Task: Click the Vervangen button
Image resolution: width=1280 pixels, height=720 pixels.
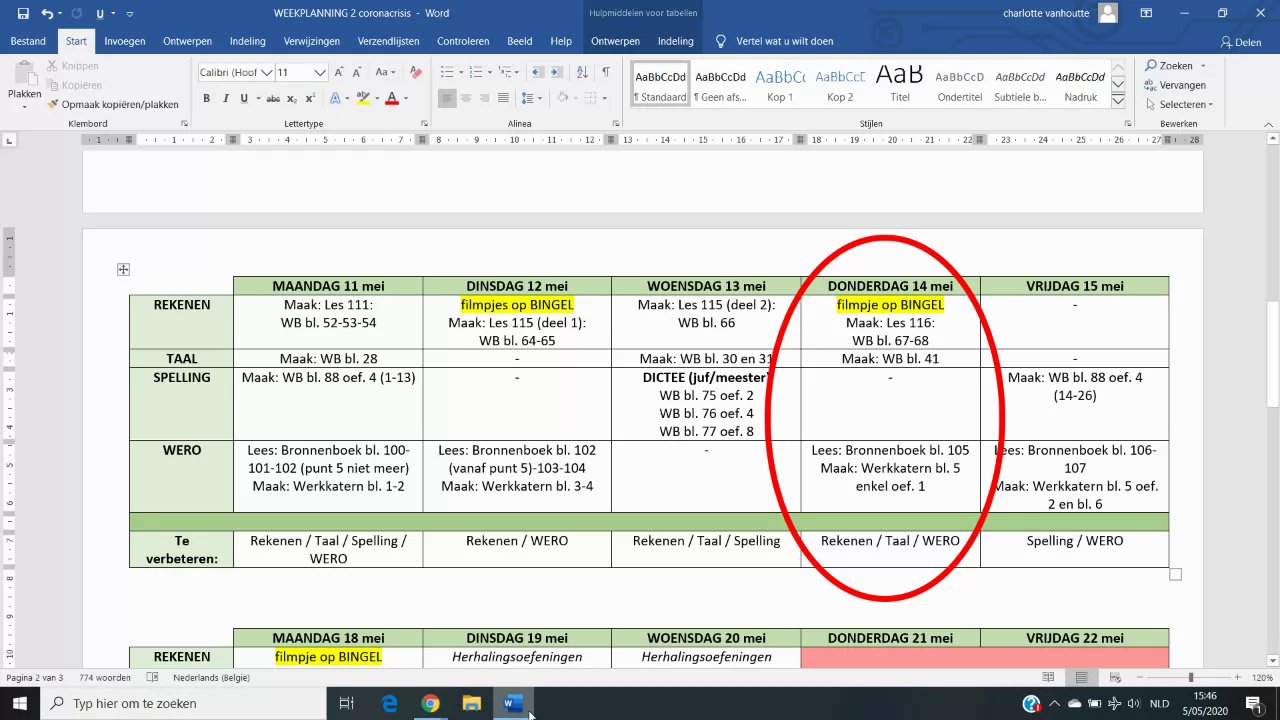Action: [1175, 85]
